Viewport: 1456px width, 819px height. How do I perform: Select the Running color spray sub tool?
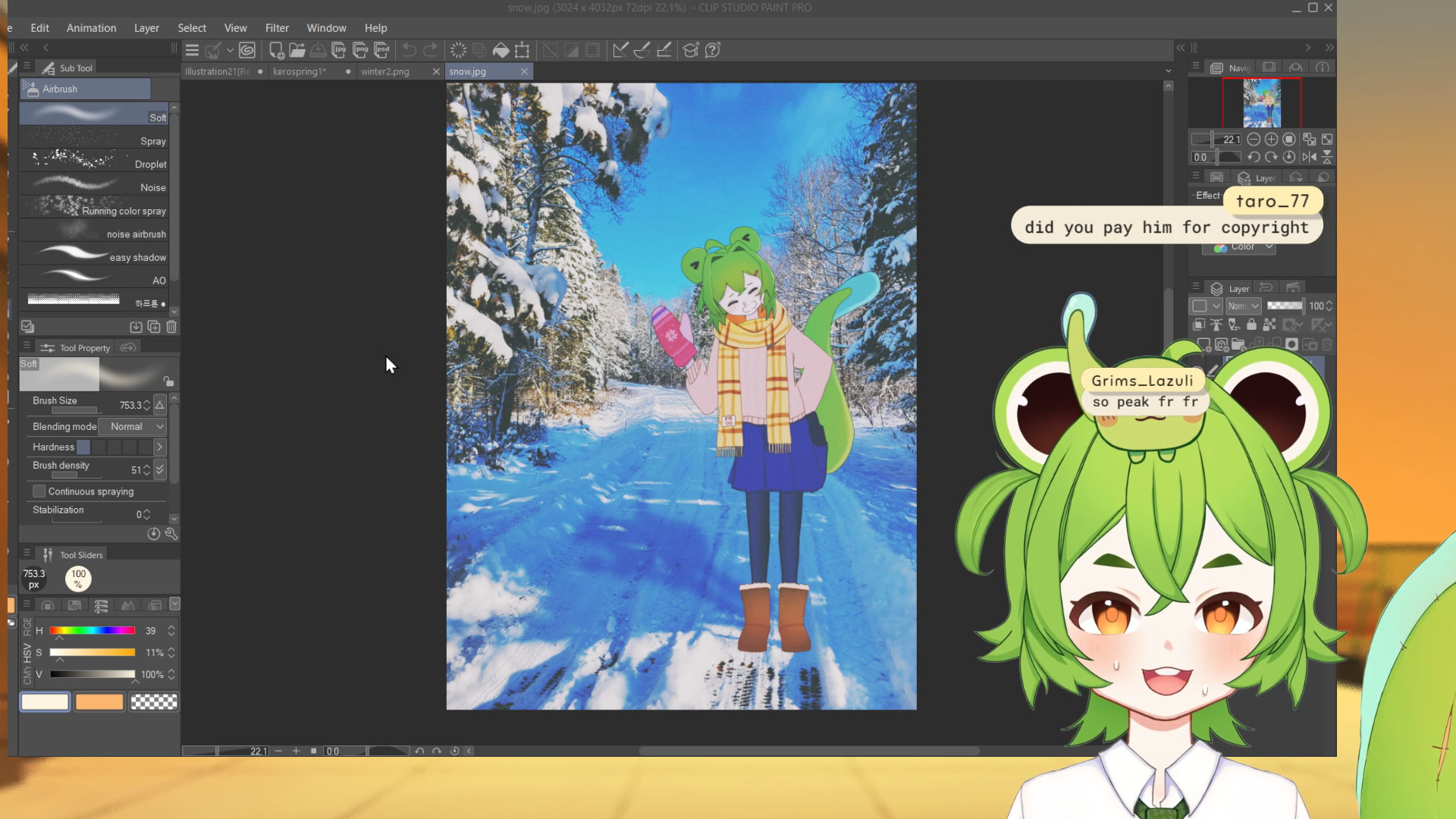94,209
